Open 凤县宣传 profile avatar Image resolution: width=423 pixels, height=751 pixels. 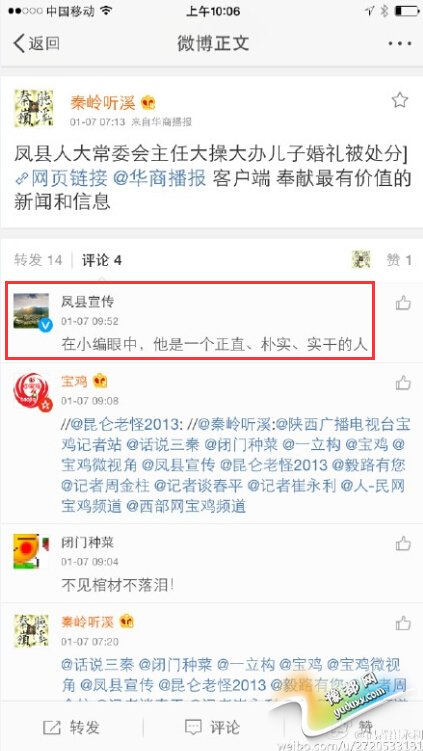pos(31,311)
